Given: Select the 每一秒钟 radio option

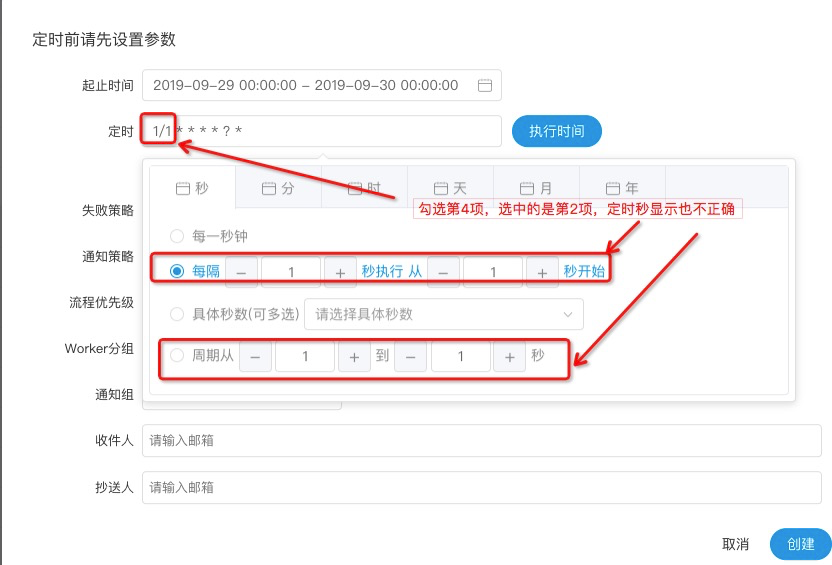Looking at the screenshot, I should coord(177,236).
